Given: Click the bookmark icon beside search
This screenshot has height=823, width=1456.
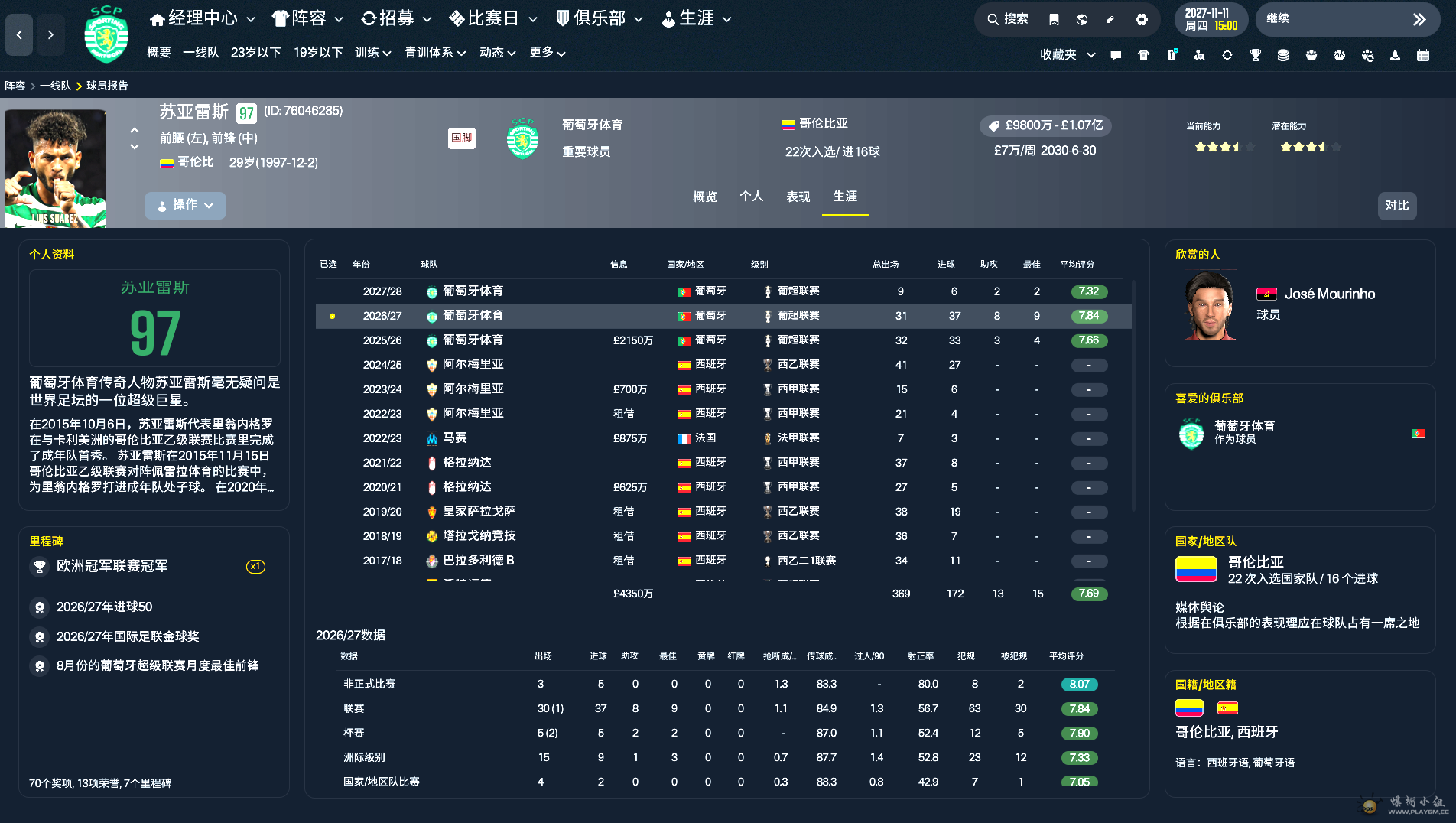Looking at the screenshot, I should click(x=1054, y=20).
